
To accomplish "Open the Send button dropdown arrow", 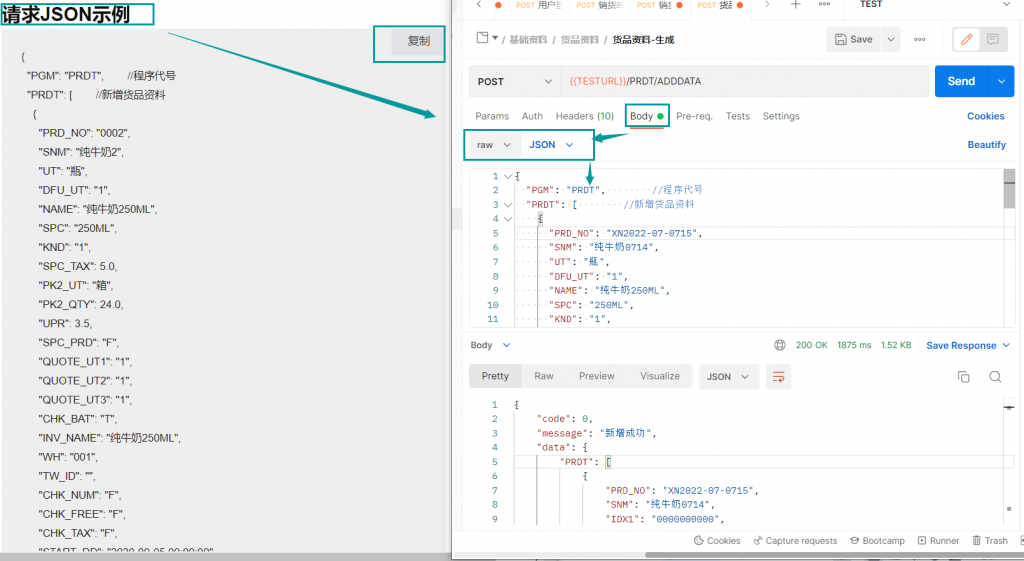I will (1001, 81).
